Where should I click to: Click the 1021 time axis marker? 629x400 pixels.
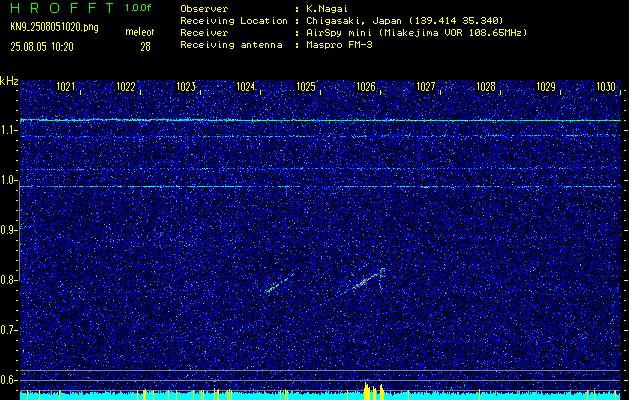pyautogui.click(x=65, y=87)
